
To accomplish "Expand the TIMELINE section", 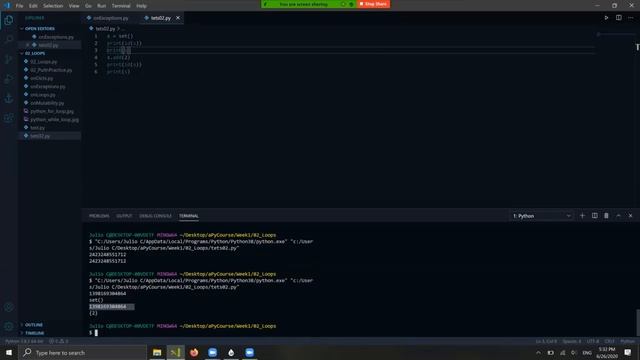I will 35,333.
